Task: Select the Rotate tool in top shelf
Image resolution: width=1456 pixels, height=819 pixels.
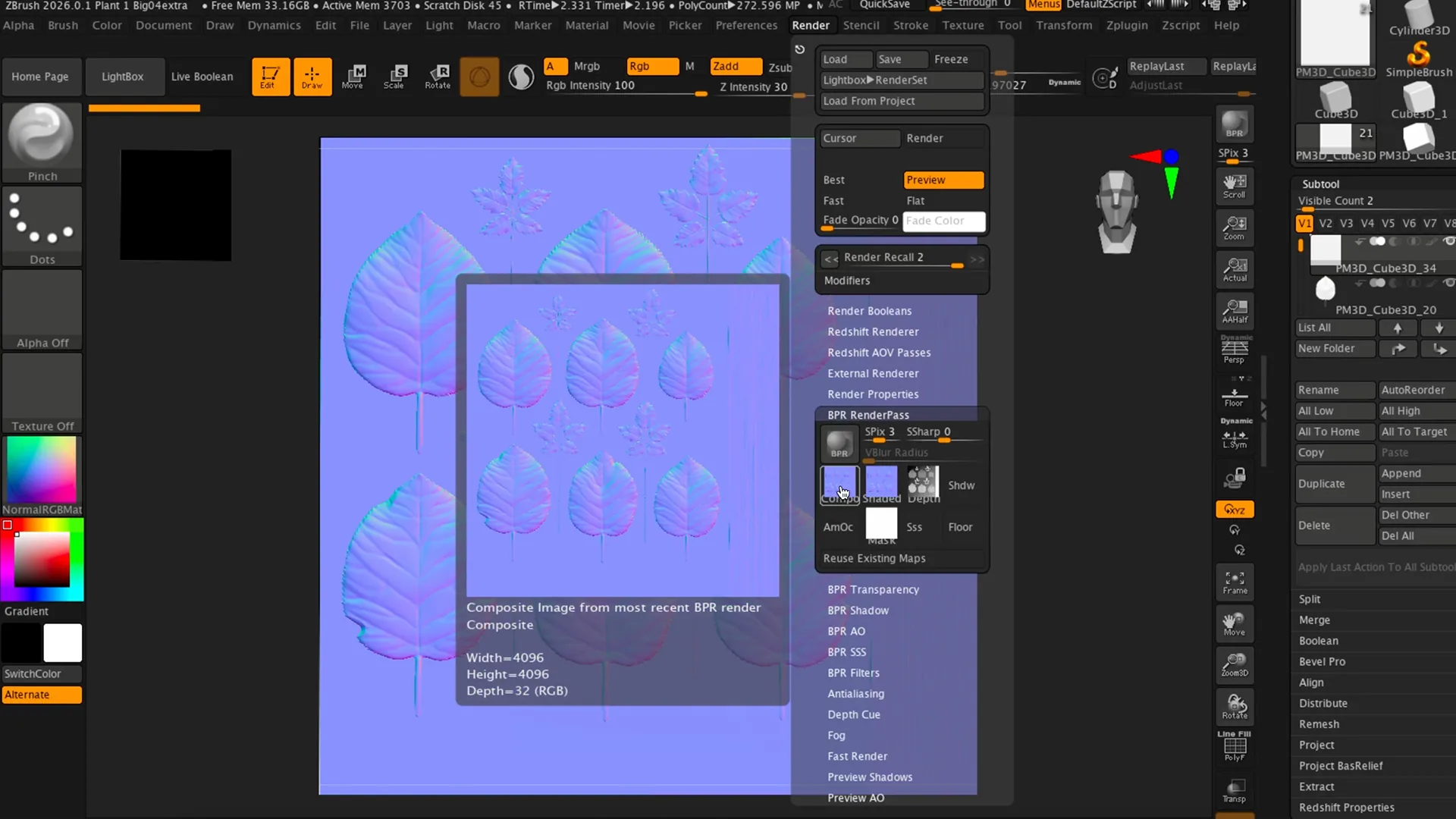Action: pyautogui.click(x=438, y=77)
